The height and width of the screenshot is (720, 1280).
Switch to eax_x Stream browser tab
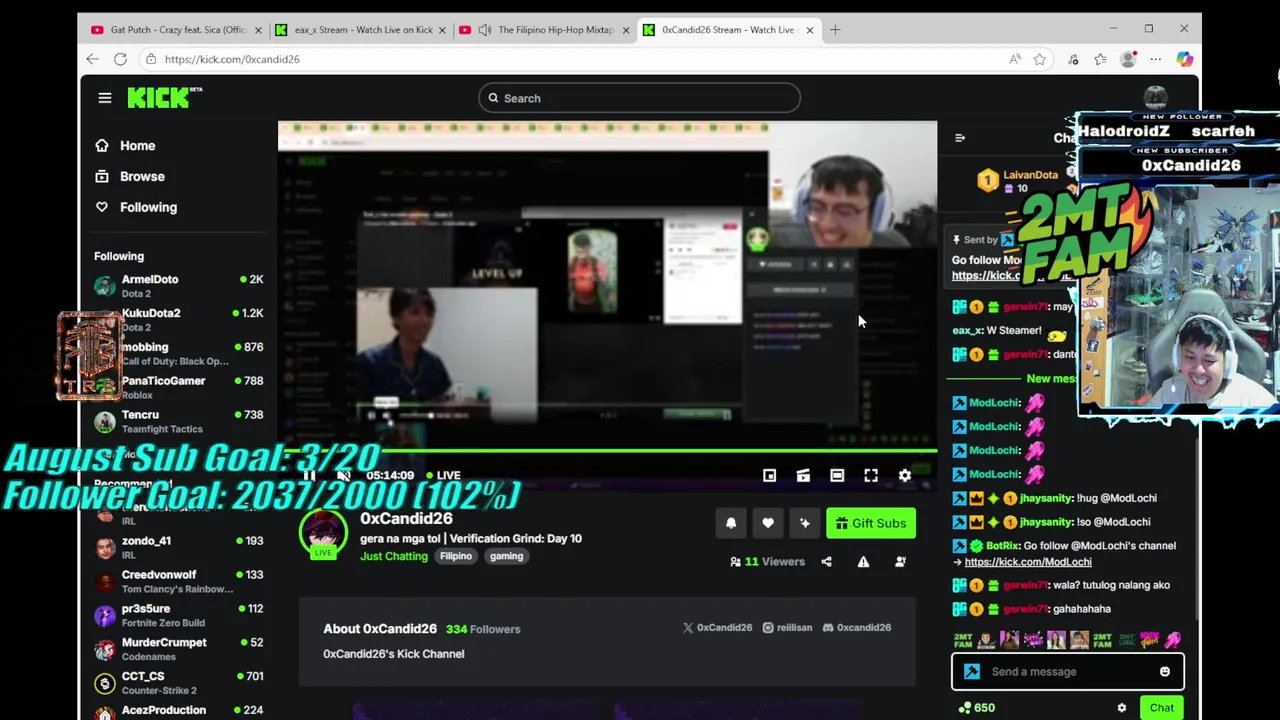[x=362, y=30]
